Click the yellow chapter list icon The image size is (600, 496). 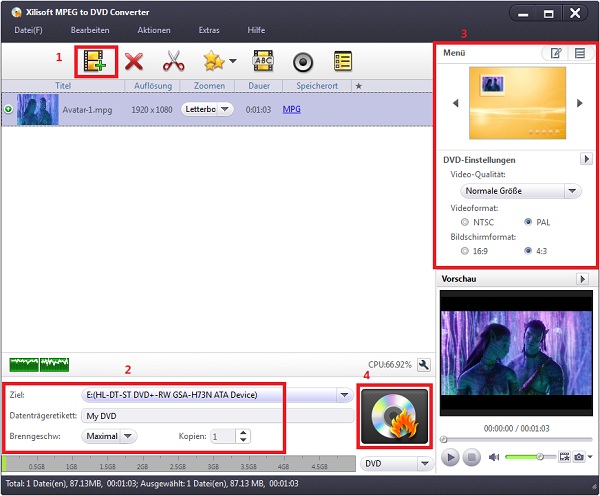343,61
